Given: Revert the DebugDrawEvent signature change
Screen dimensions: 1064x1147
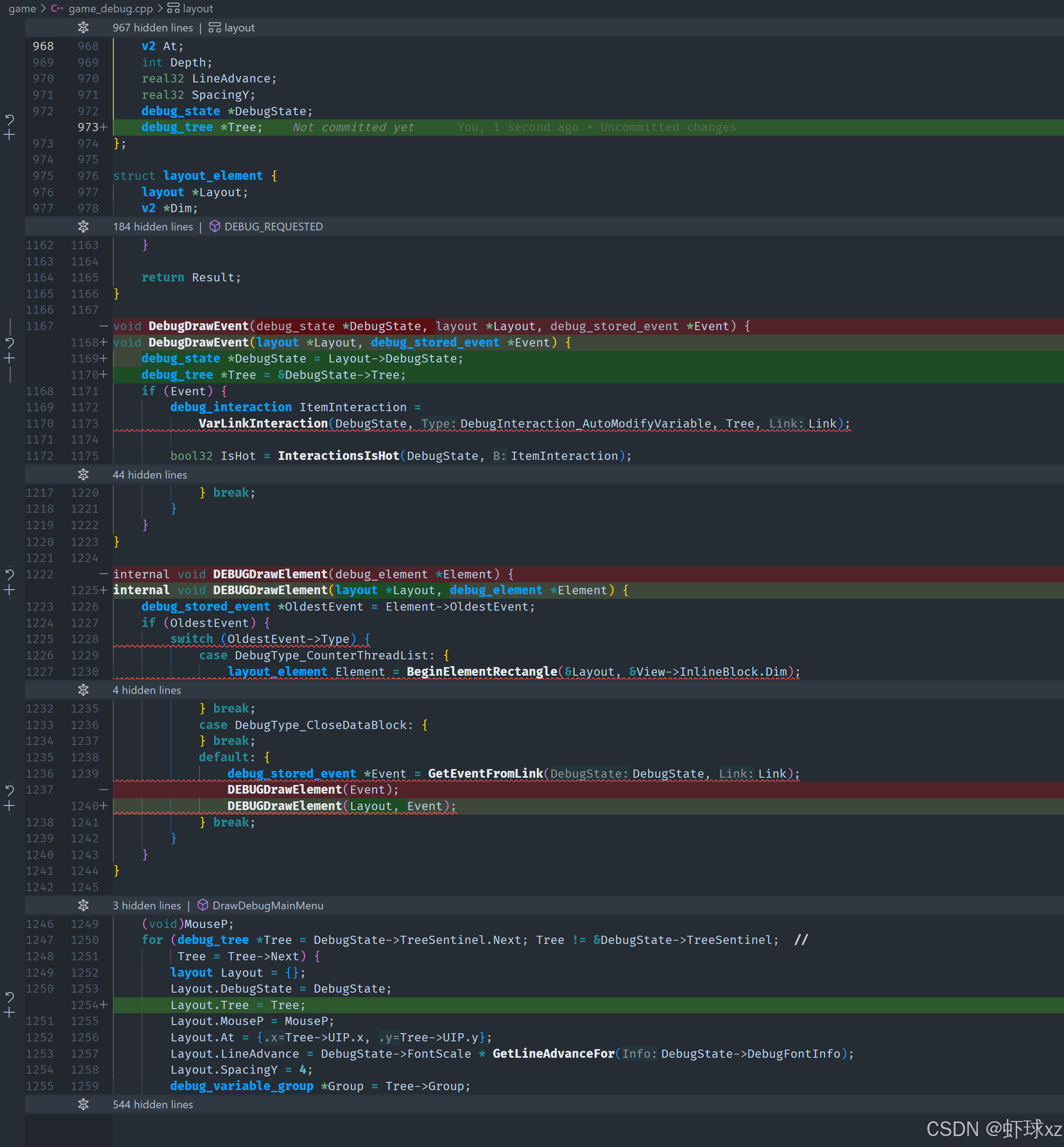Looking at the screenshot, I should pyautogui.click(x=9, y=343).
